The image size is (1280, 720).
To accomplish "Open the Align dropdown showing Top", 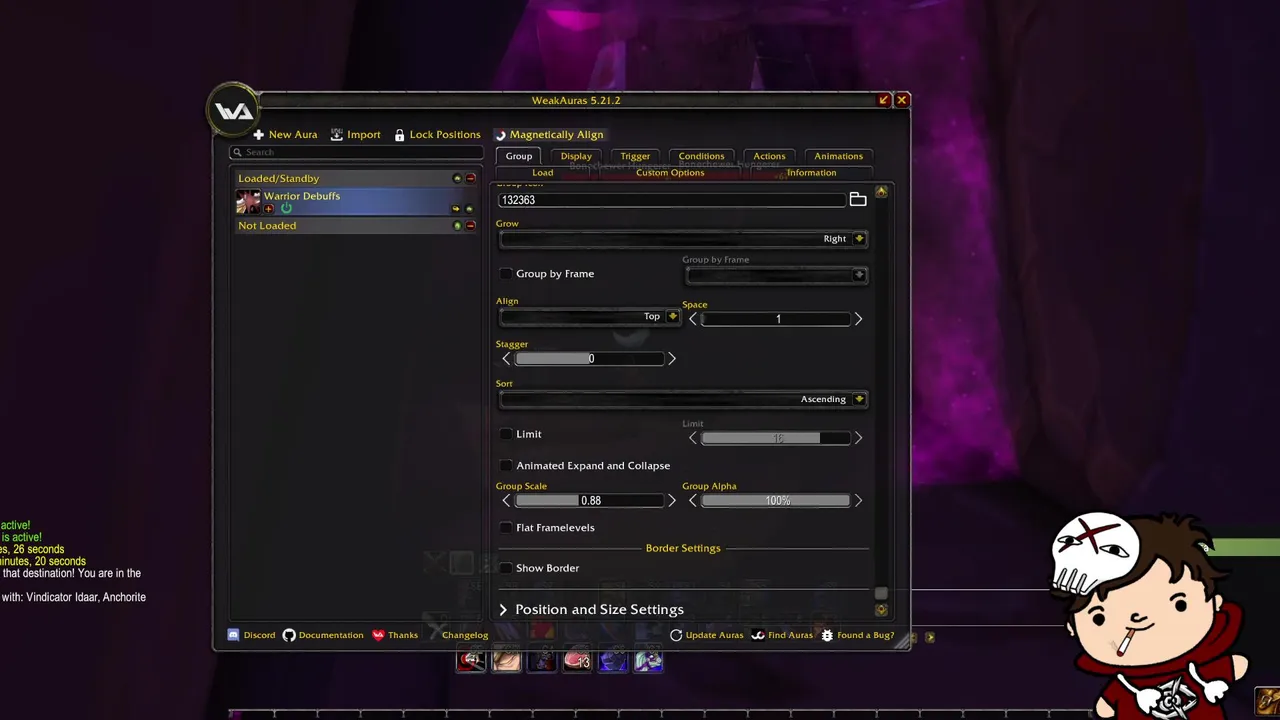I will click(x=589, y=316).
